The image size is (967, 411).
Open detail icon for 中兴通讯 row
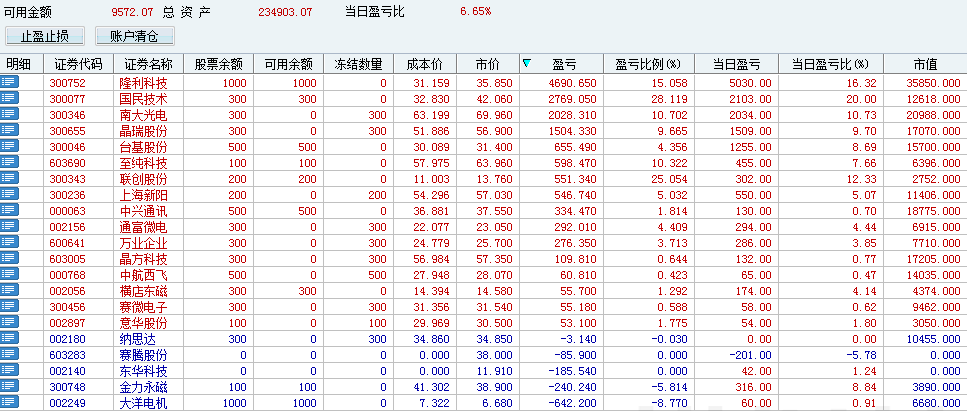coord(10,210)
